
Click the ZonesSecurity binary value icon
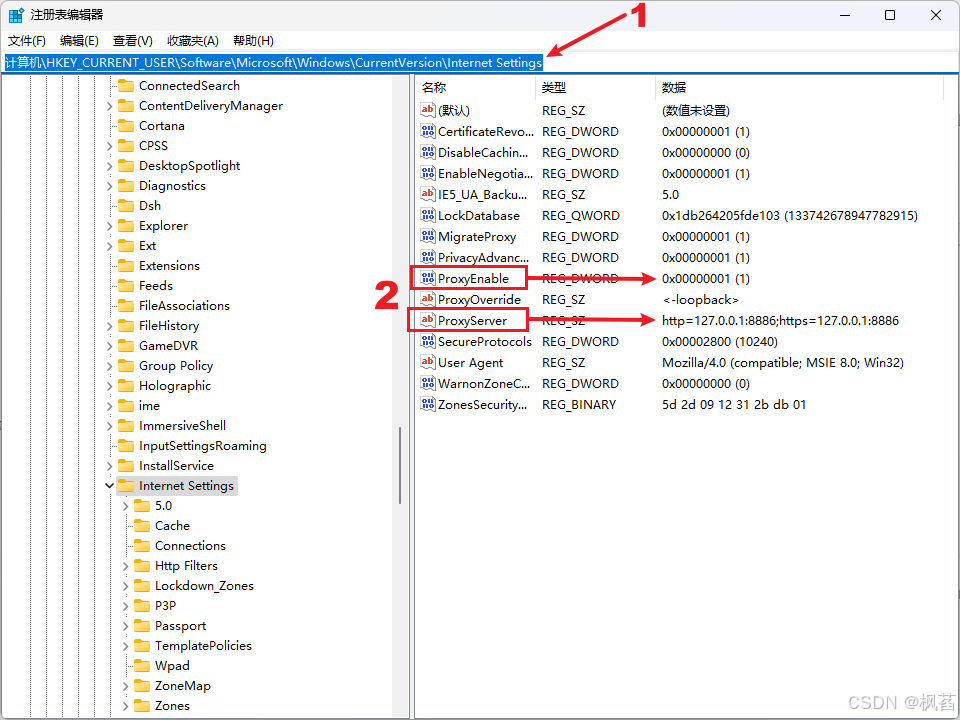click(x=427, y=404)
